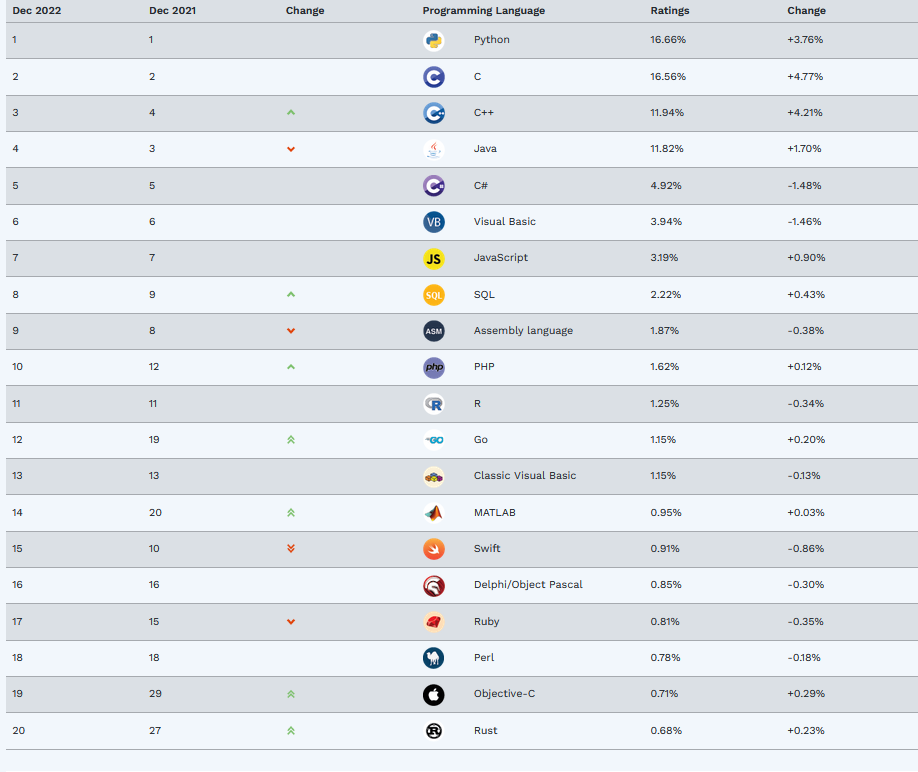Click the Objective-C apple logo icon
Screen dimensions: 918x772
pos(433,694)
